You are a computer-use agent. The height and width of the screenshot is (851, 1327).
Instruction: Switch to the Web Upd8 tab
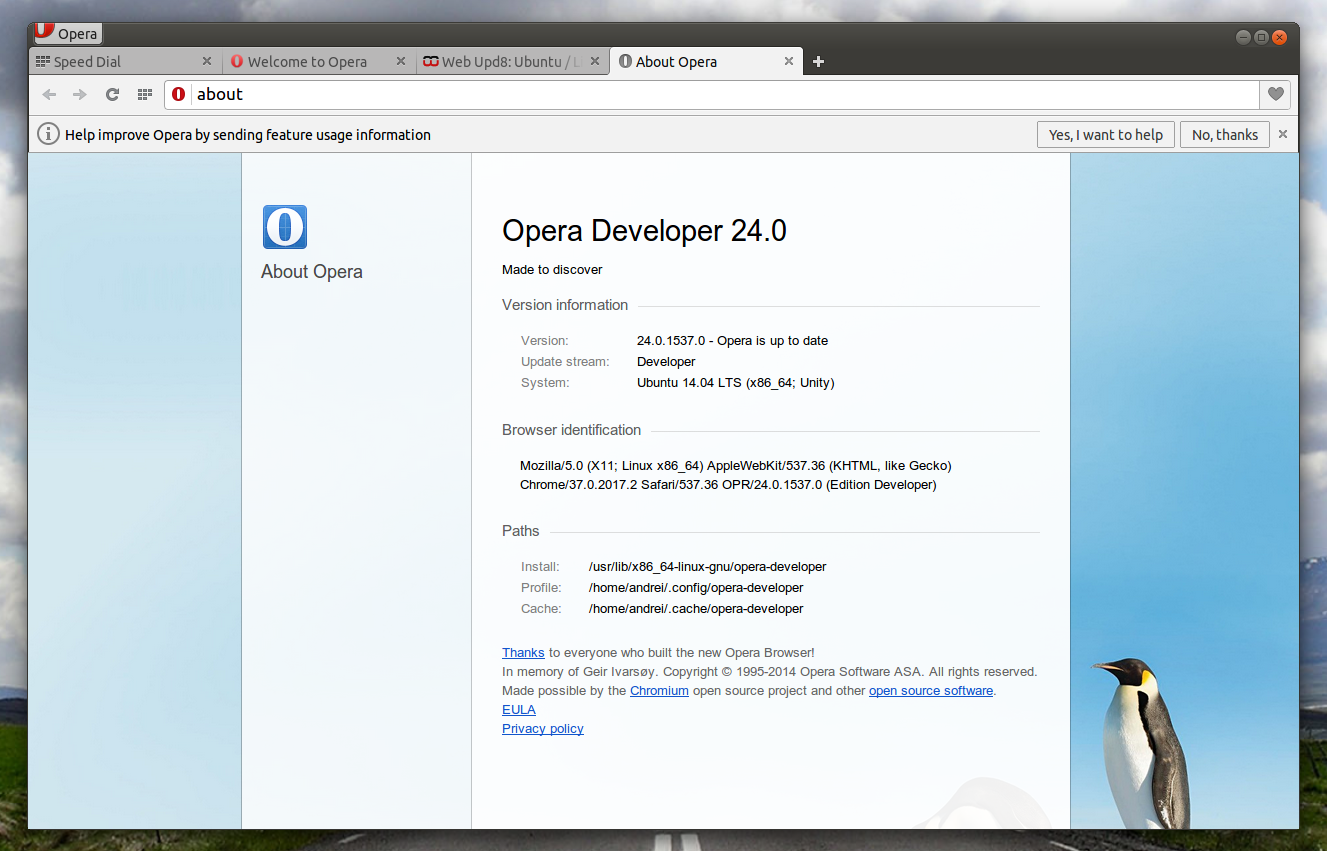511,61
